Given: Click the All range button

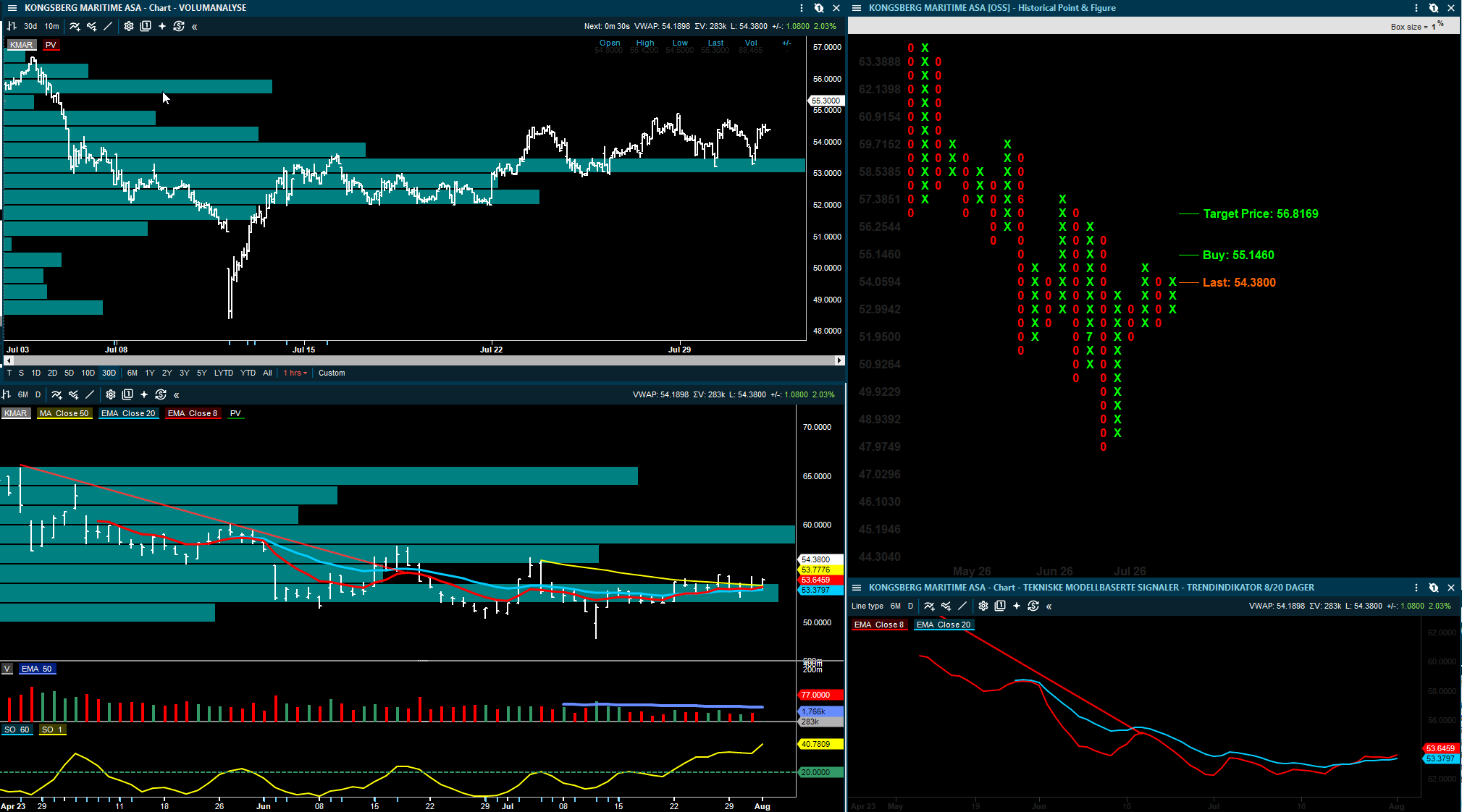Looking at the screenshot, I should pyautogui.click(x=267, y=373).
